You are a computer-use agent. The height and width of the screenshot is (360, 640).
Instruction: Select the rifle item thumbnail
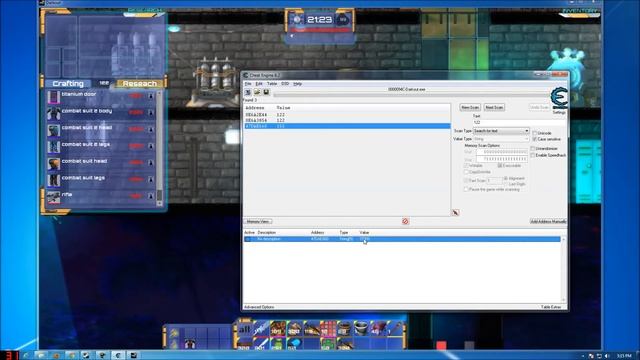tap(53, 197)
